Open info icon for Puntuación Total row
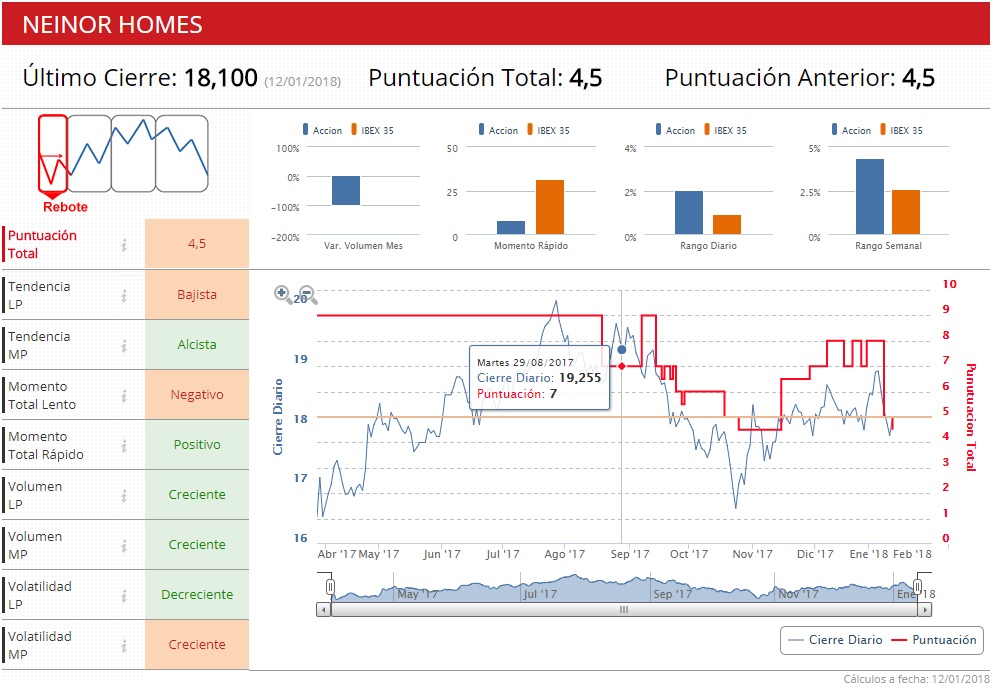Screen dimensions: 1000x690 tap(124, 244)
